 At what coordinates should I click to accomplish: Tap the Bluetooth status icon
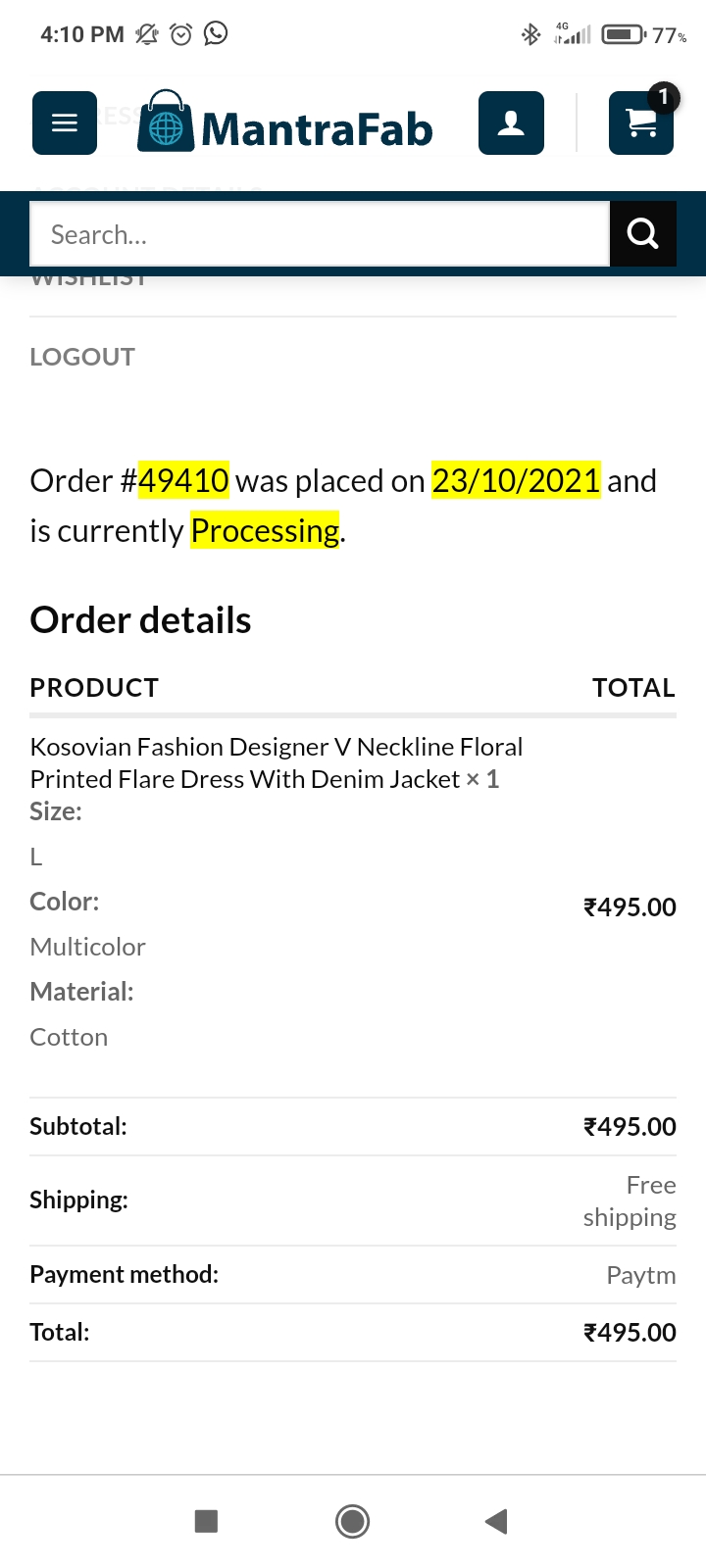pos(530,35)
